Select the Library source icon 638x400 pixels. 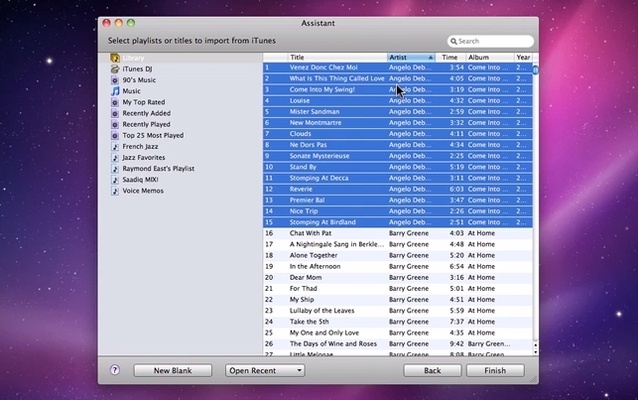point(115,58)
